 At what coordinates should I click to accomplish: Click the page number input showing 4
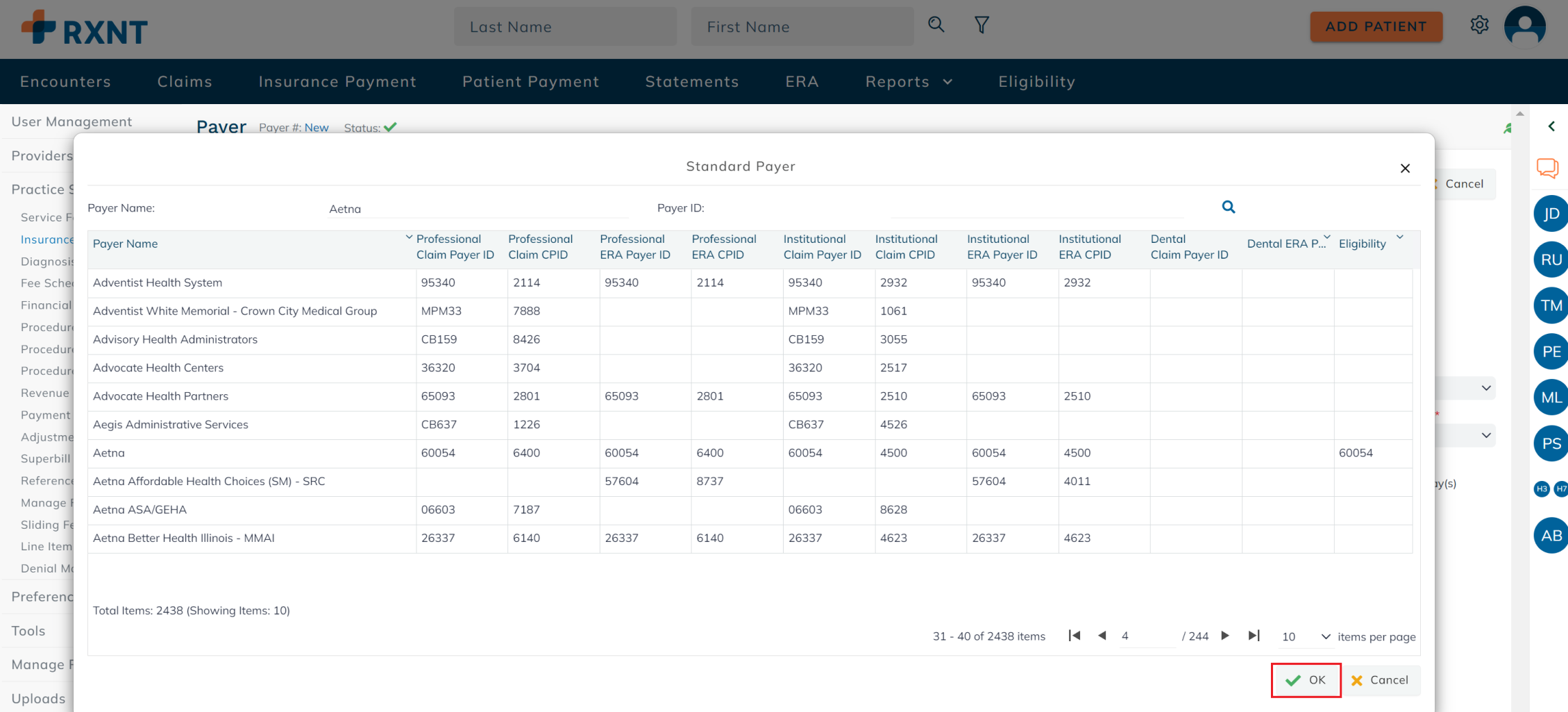1126,636
